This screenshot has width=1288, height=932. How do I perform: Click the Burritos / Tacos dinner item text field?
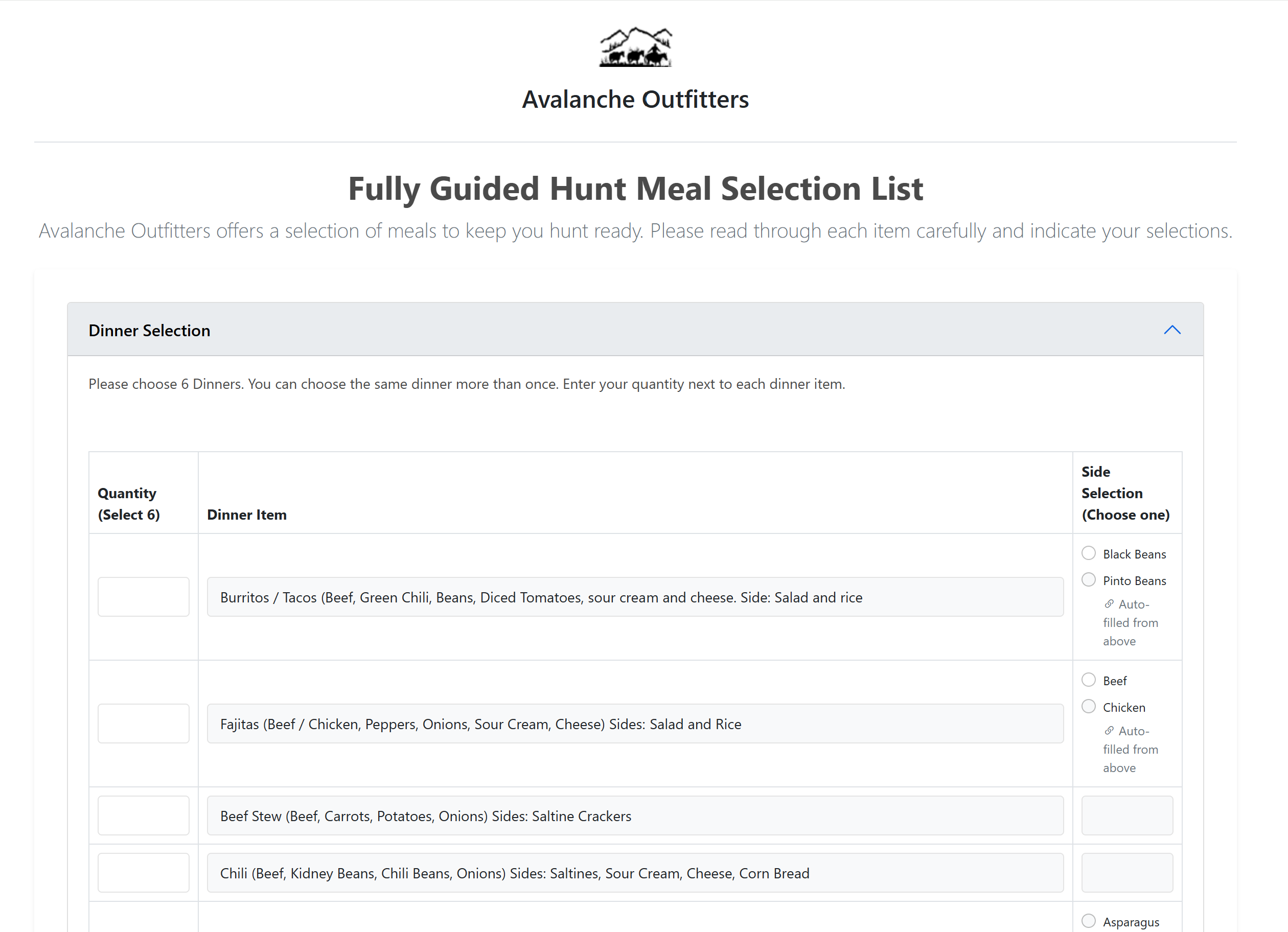pyautogui.click(x=634, y=596)
